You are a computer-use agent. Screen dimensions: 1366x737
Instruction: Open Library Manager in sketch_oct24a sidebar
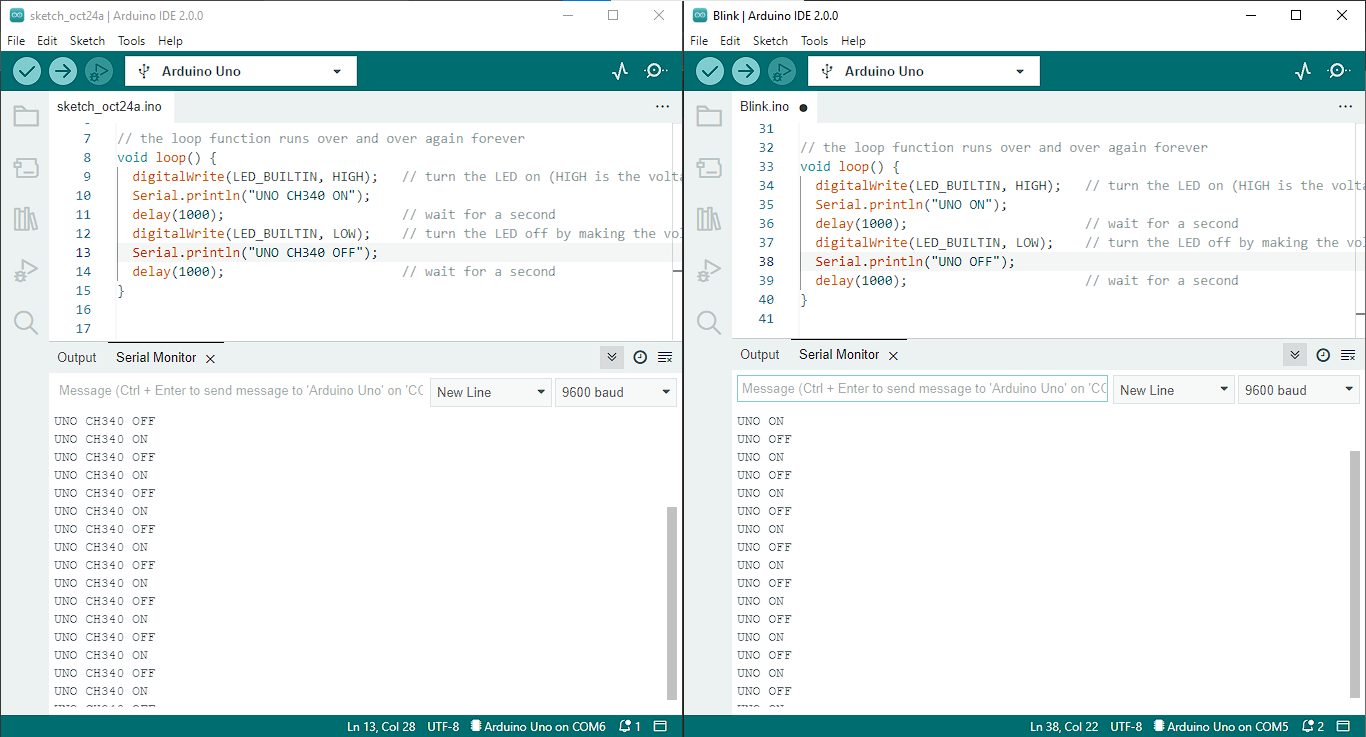point(26,219)
